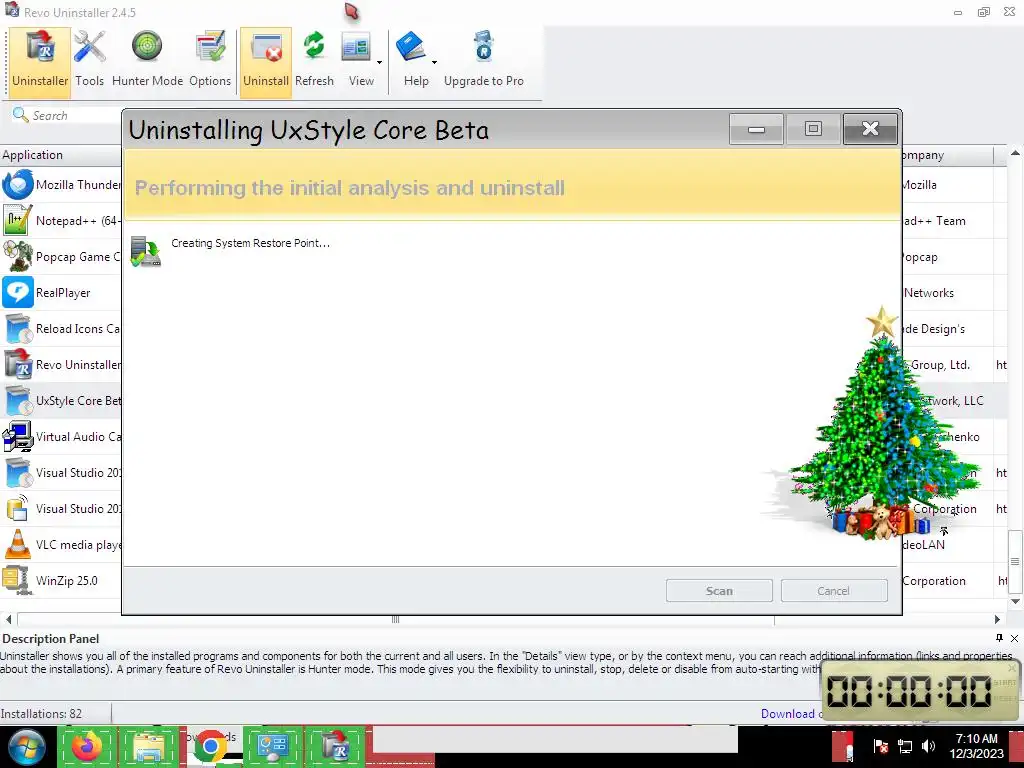Open Firefox from the taskbar

coord(87,746)
